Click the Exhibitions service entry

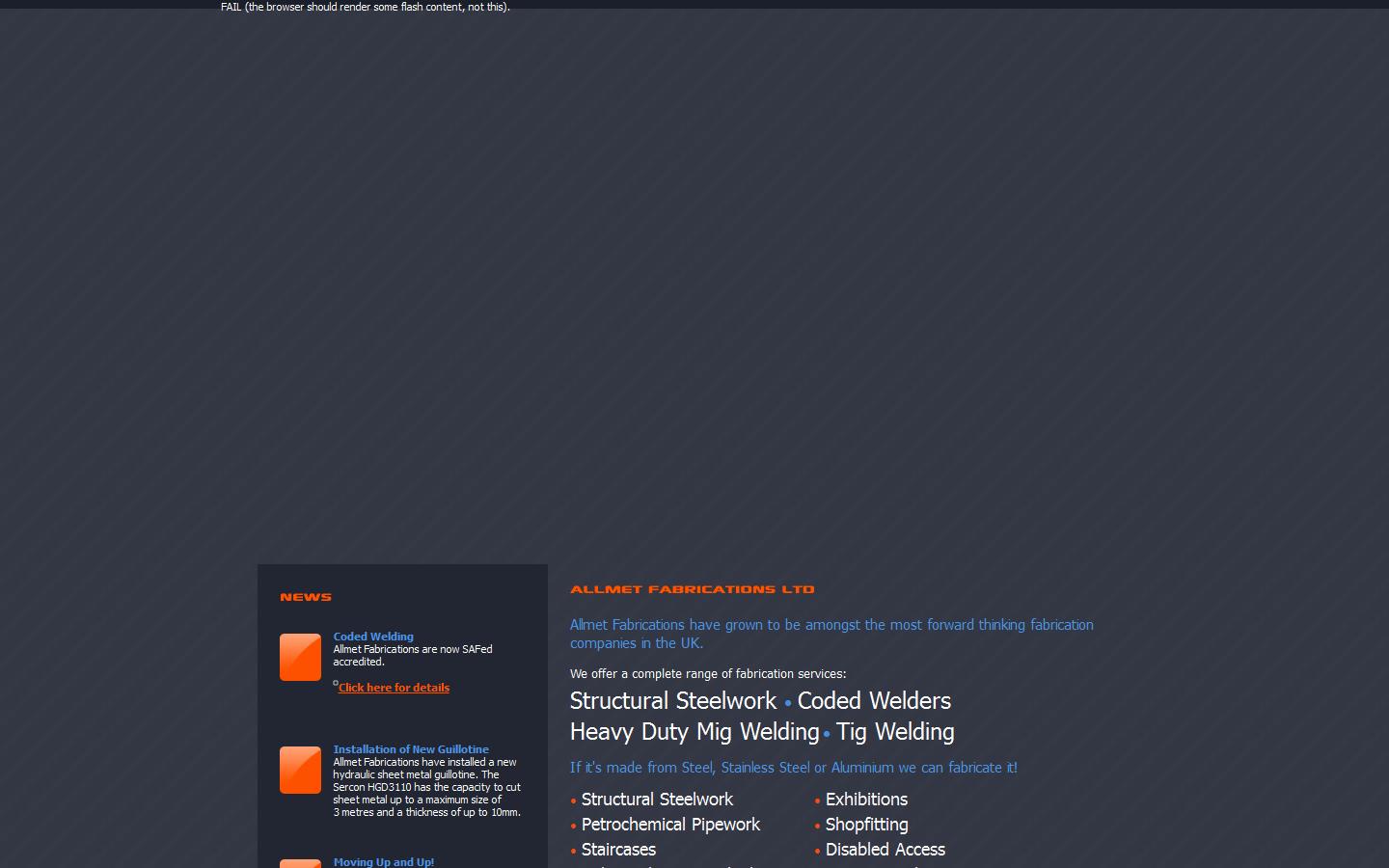[865, 800]
